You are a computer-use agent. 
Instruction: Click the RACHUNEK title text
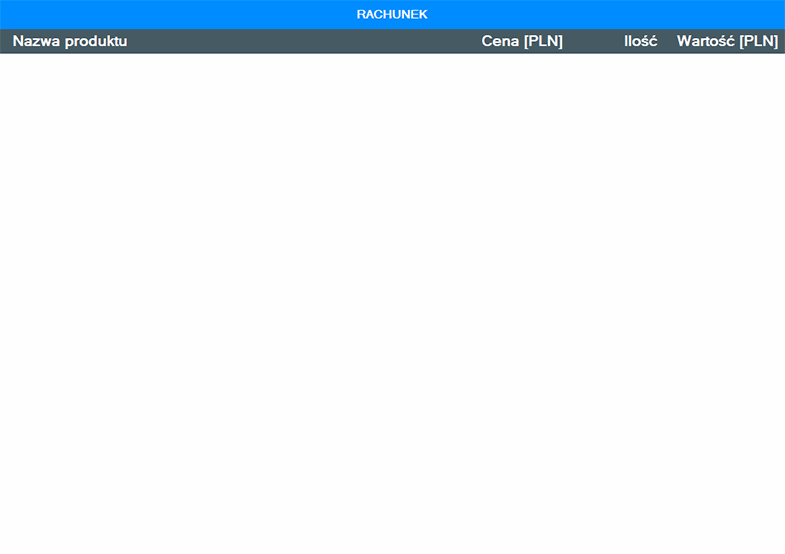pos(392,14)
